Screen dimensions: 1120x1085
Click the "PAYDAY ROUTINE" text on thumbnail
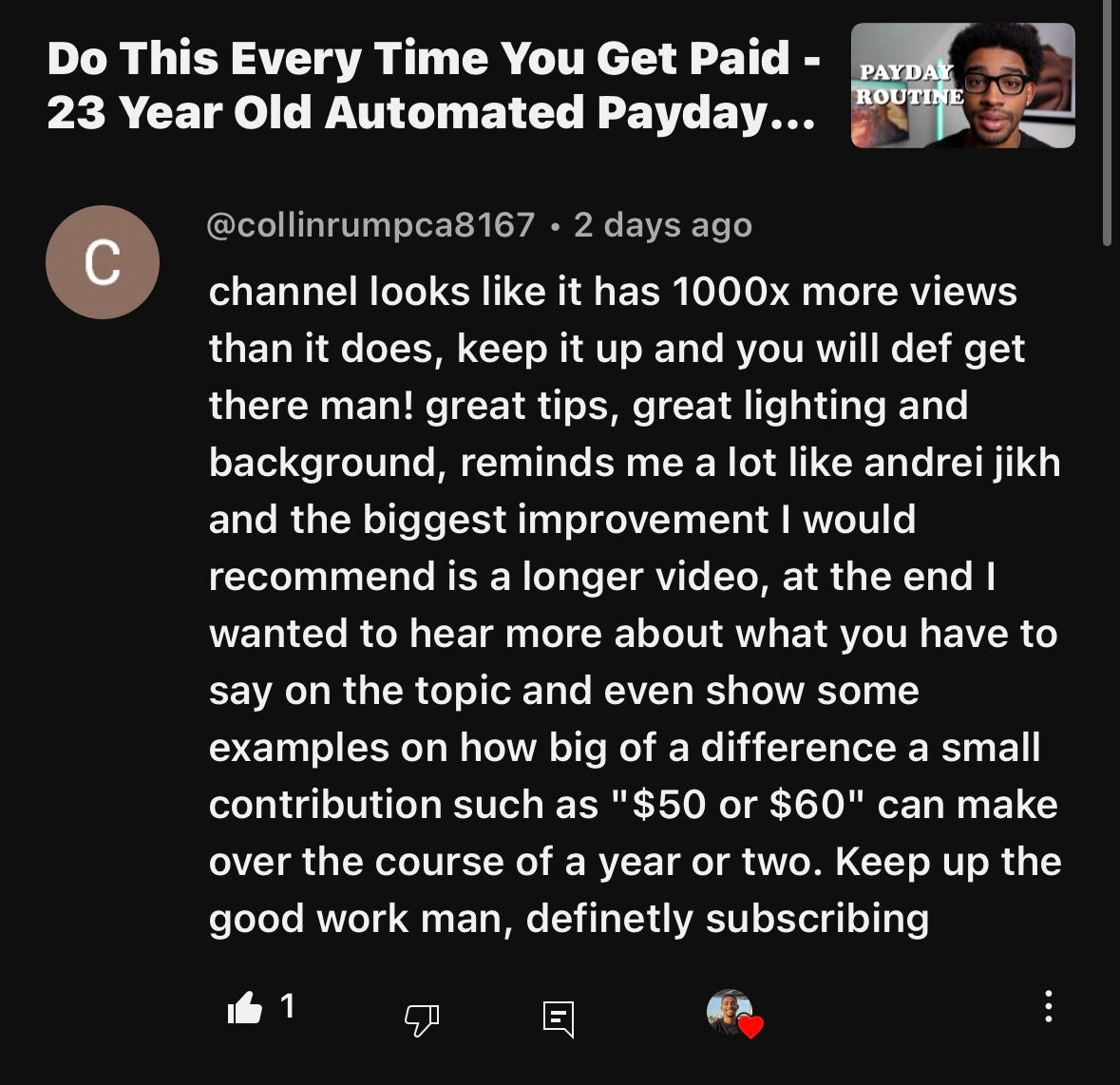(907, 84)
